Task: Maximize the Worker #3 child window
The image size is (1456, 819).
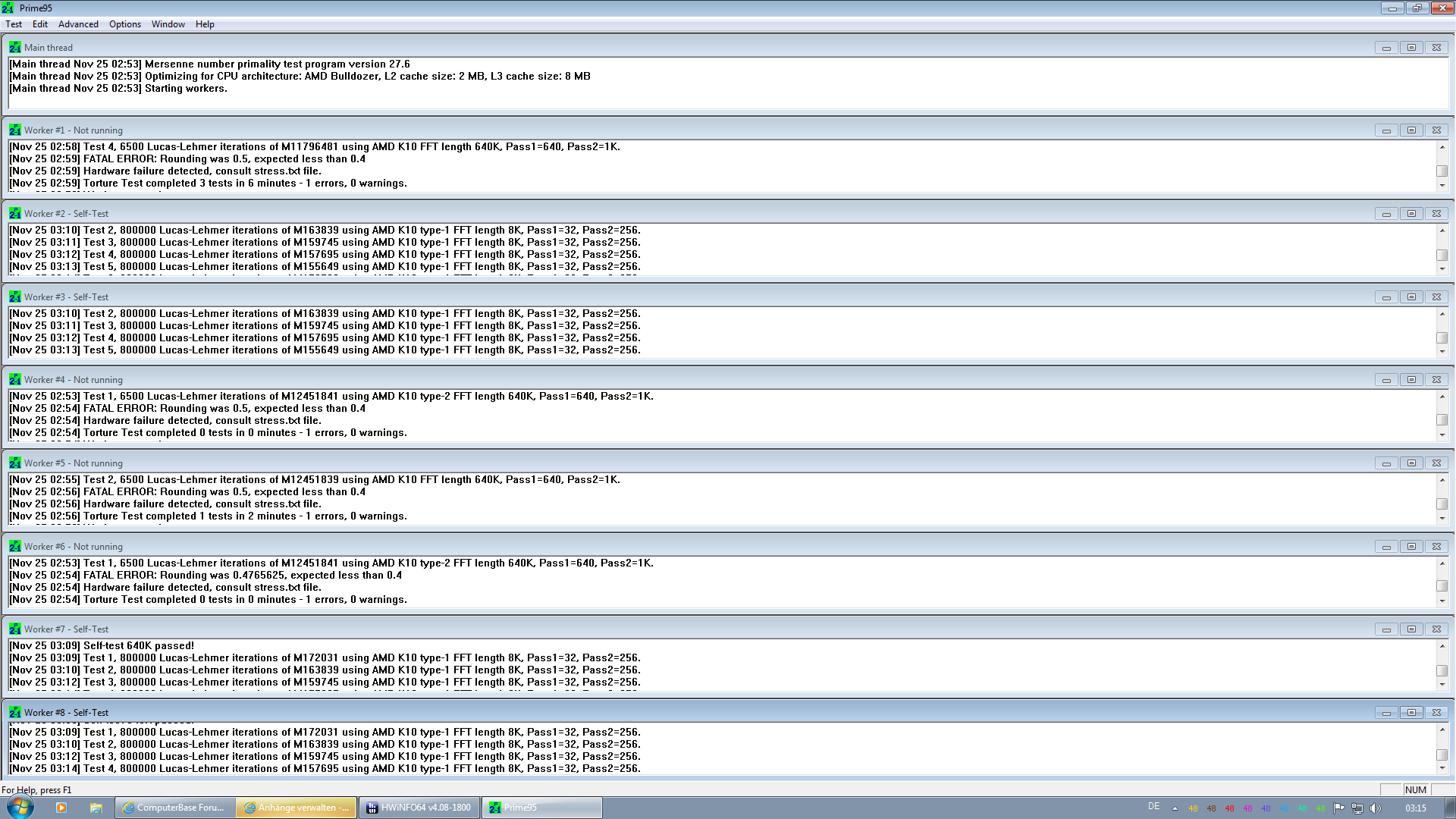Action: [x=1411, y=297]
